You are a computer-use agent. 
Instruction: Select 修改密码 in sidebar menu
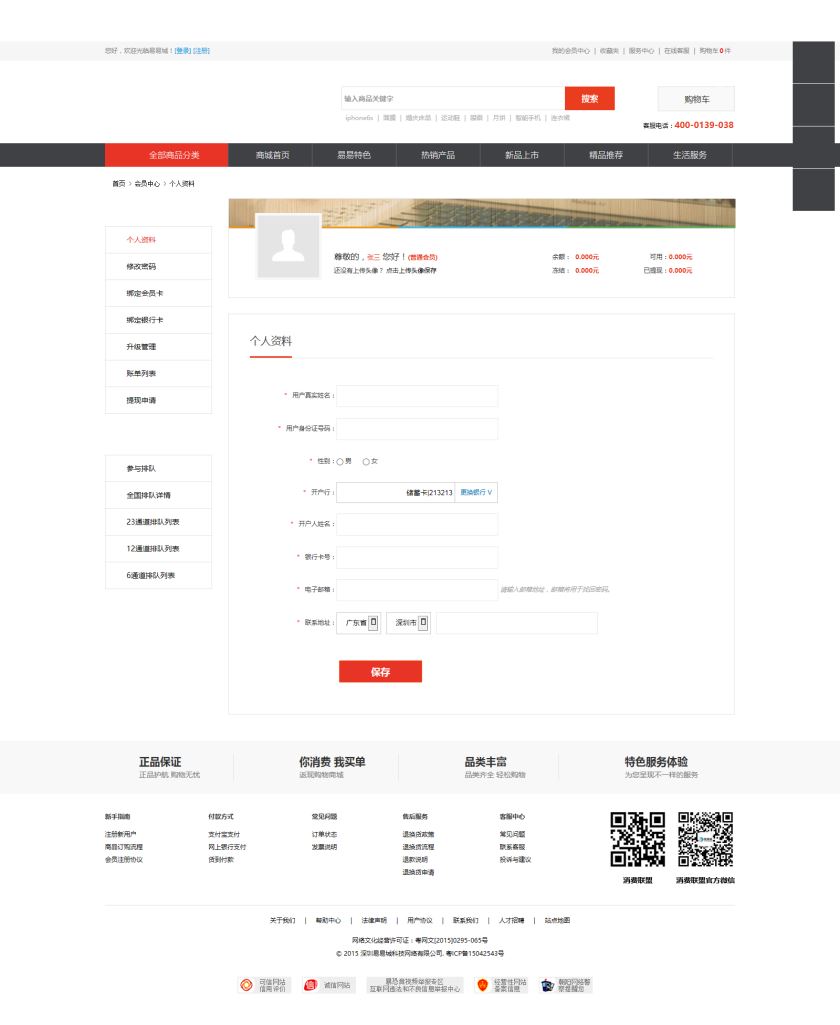(158, 267)
